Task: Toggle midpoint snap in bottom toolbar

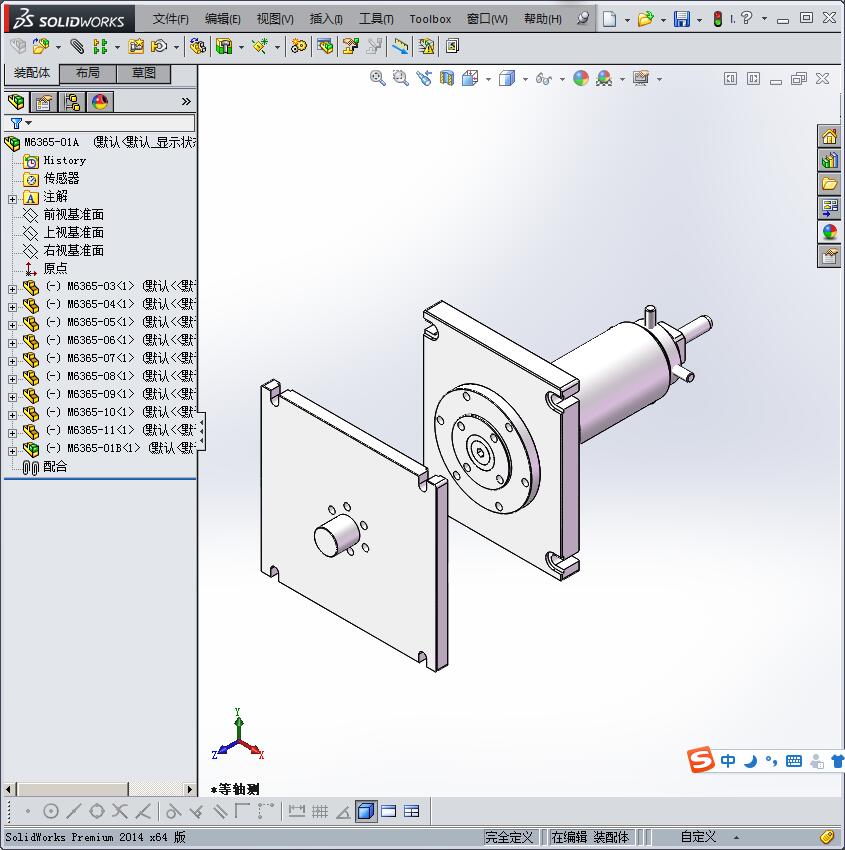Action: 74,811
